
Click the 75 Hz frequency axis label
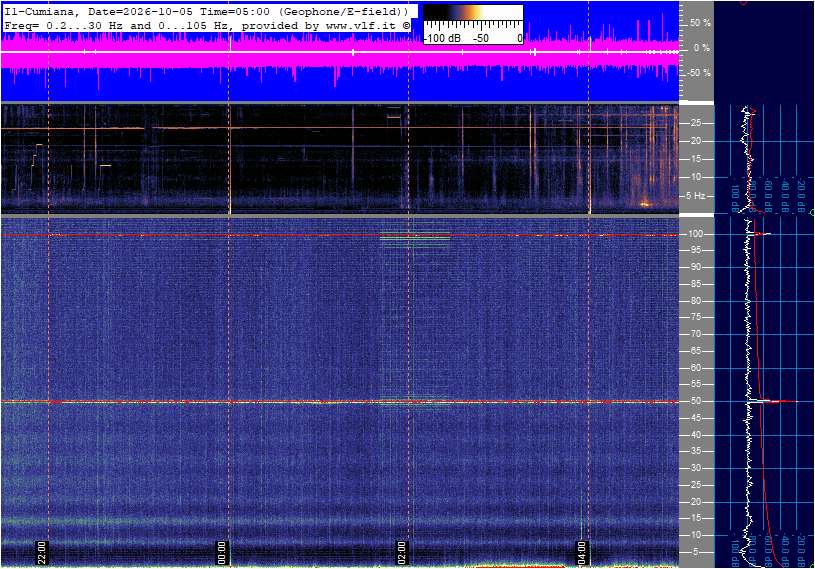click(x=696, y=317)
